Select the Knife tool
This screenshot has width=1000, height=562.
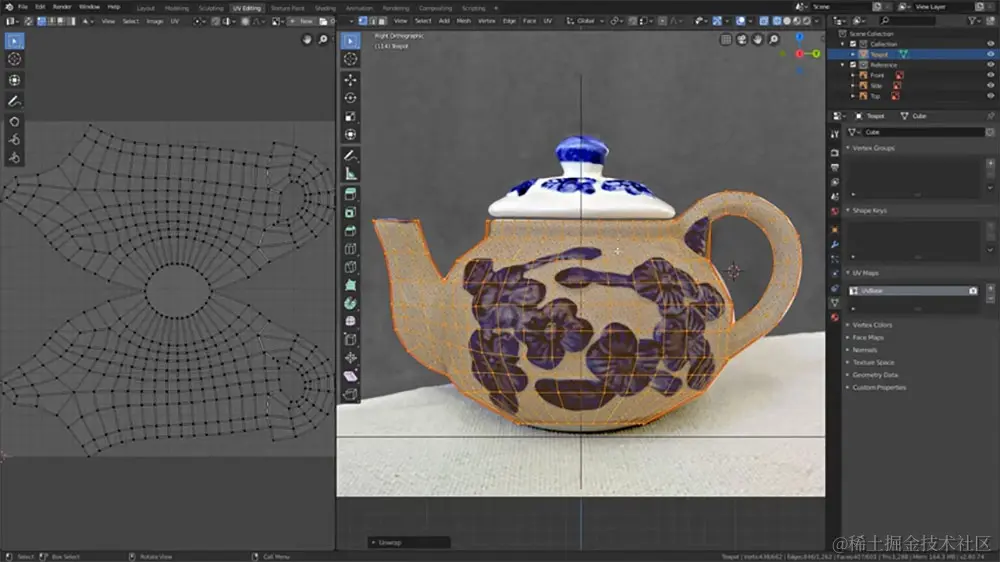tap(351, 267)
